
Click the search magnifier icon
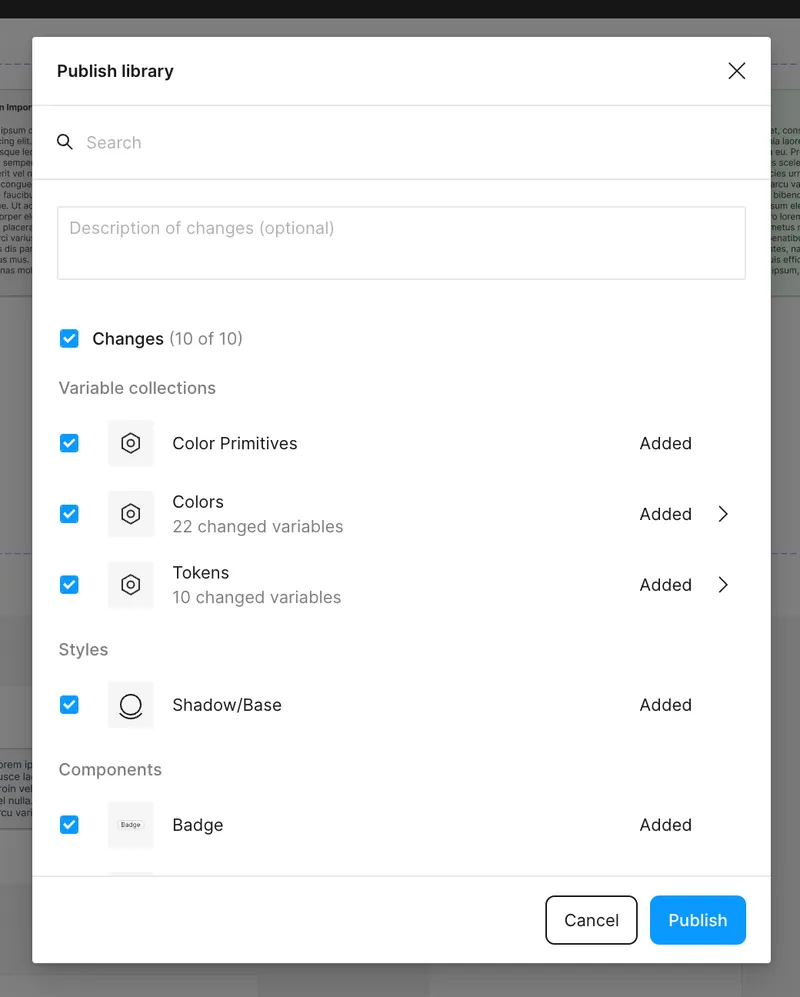tap(65, 142)
